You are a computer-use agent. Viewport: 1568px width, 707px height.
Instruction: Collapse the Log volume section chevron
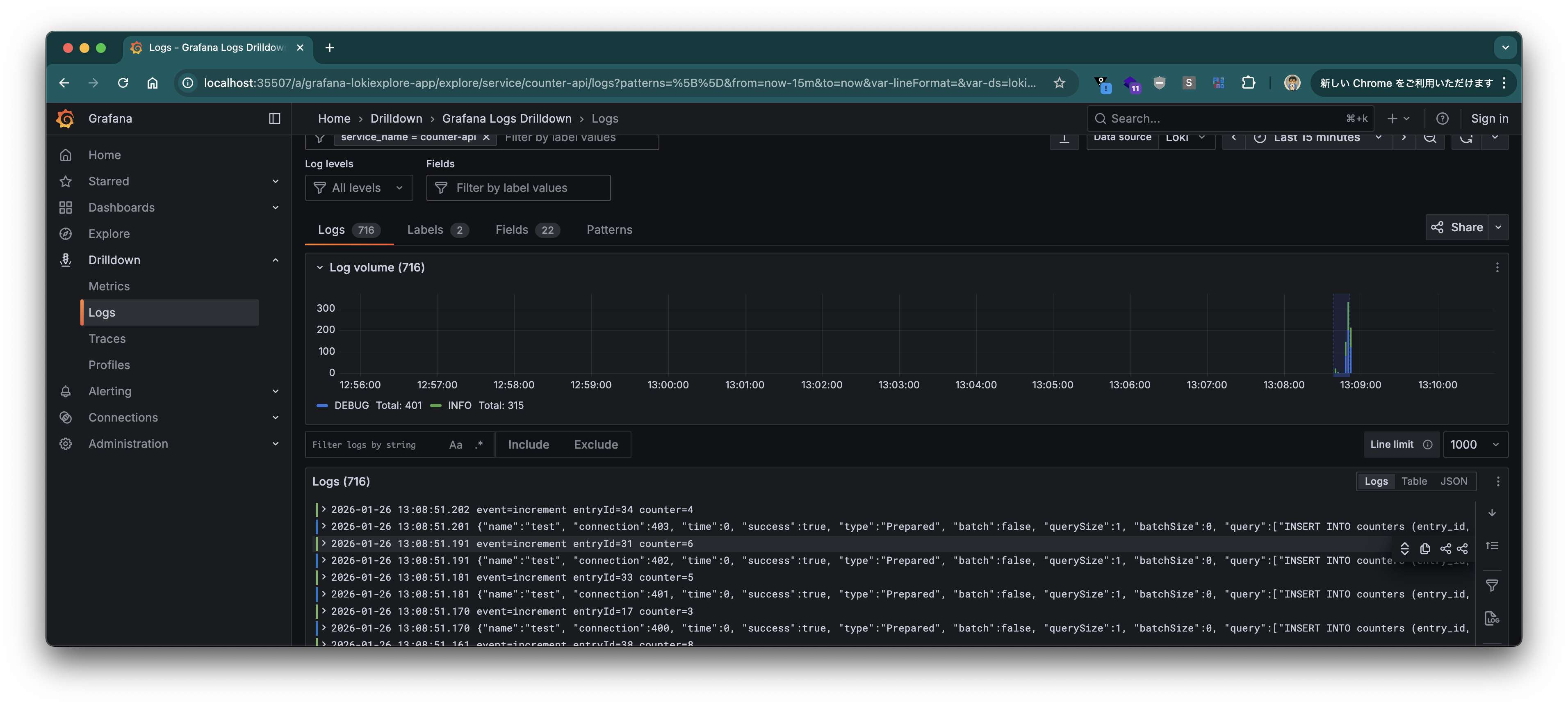point(319,267)
